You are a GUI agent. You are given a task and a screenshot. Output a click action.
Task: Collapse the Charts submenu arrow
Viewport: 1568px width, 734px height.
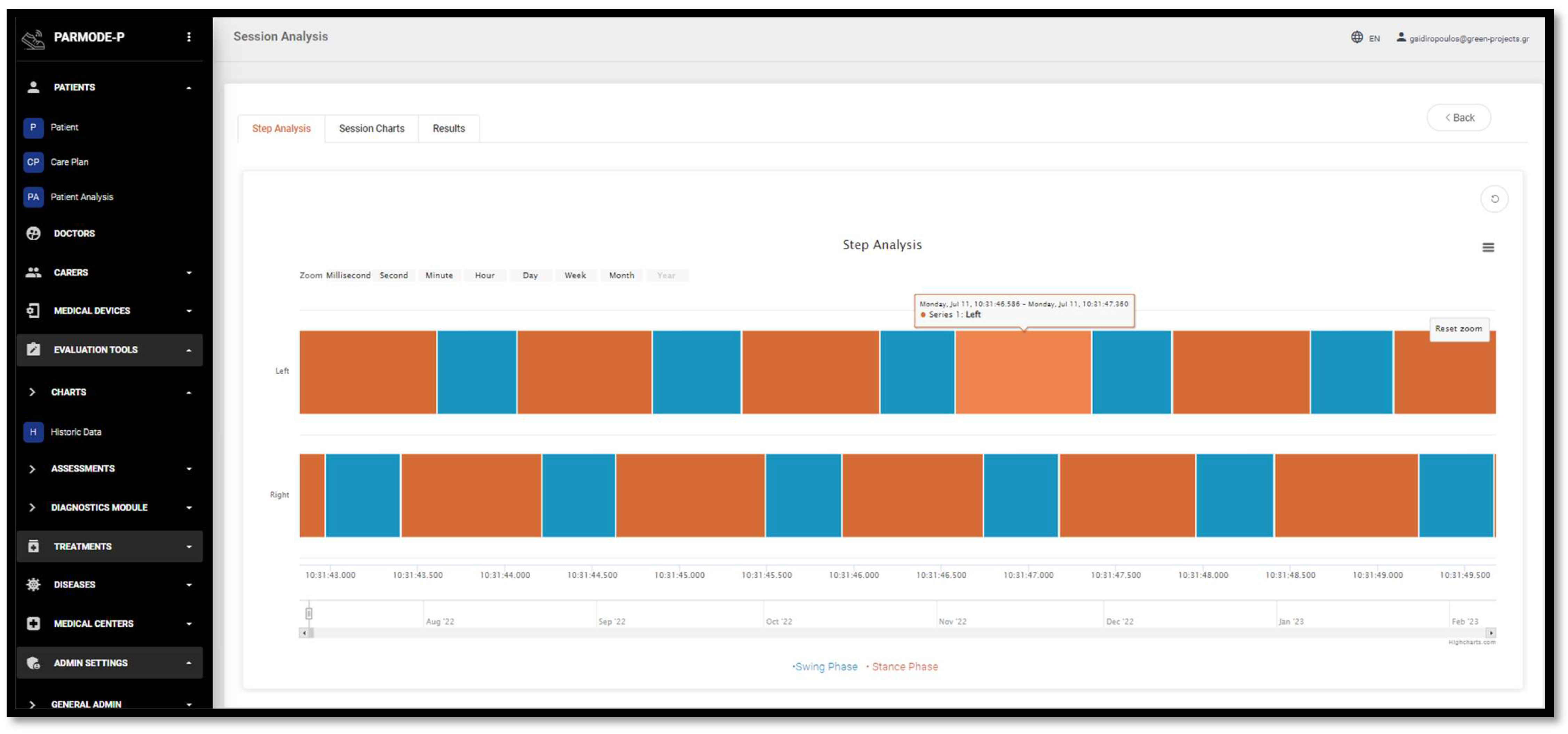[x=189, y=393]
